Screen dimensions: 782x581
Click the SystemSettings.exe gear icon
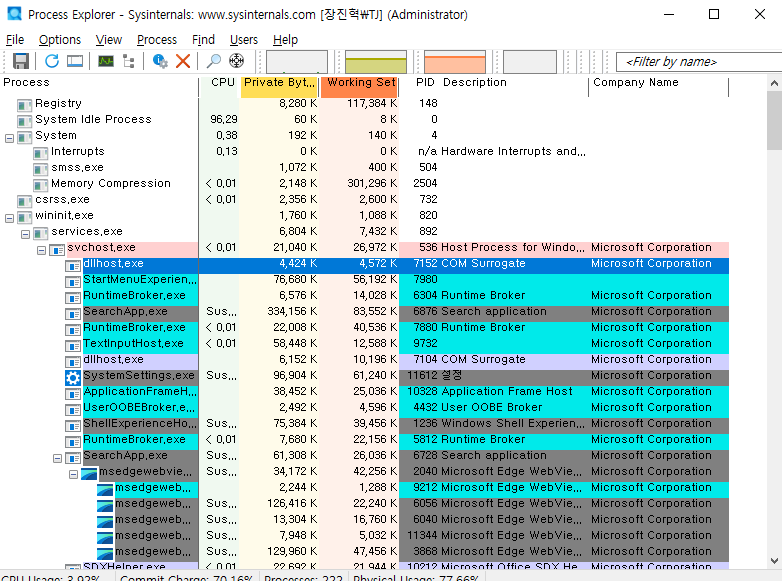click(73, 378)
